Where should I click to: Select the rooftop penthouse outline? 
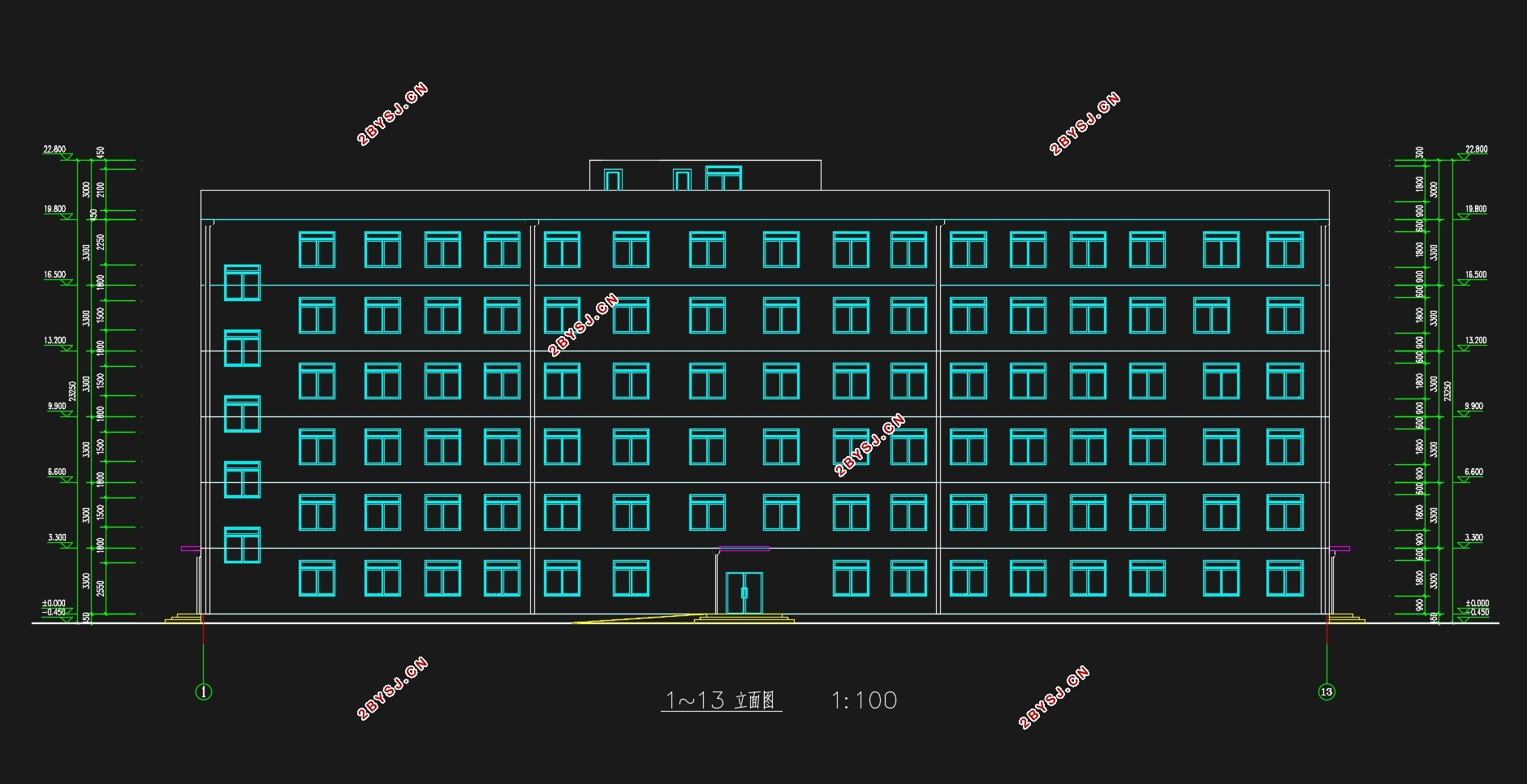pyautogui.click(x=705, y=175)
